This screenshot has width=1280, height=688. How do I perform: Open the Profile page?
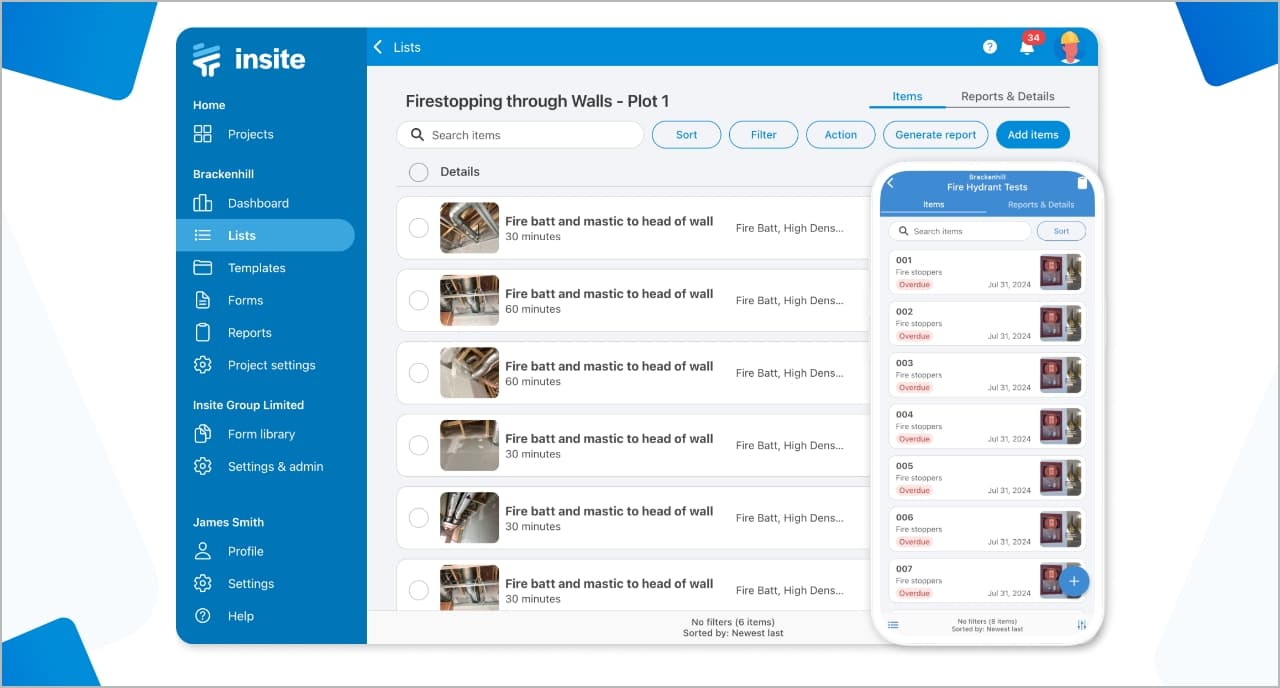point(228,551)
